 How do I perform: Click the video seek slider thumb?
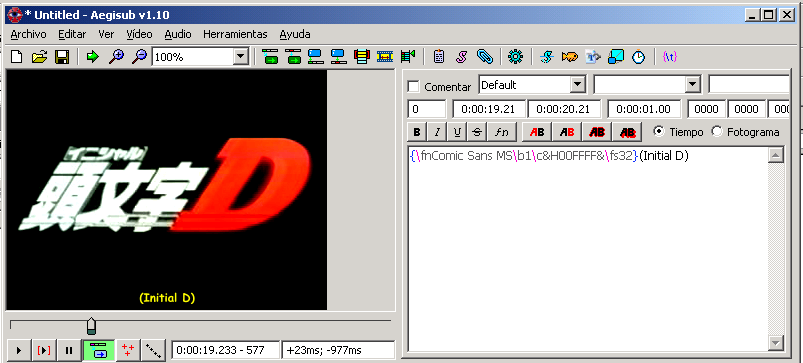tap(91, 326)
